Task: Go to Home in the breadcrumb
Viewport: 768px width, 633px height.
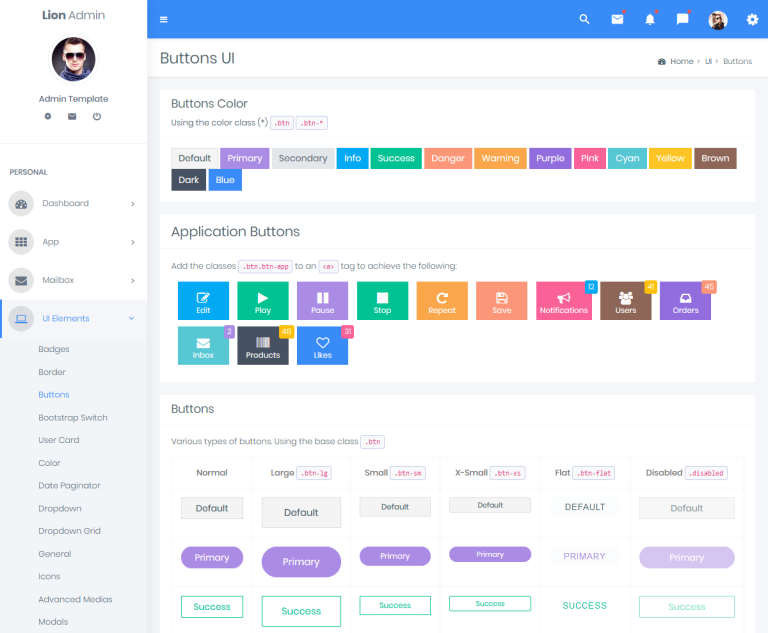Action: (x=682, y=62)
